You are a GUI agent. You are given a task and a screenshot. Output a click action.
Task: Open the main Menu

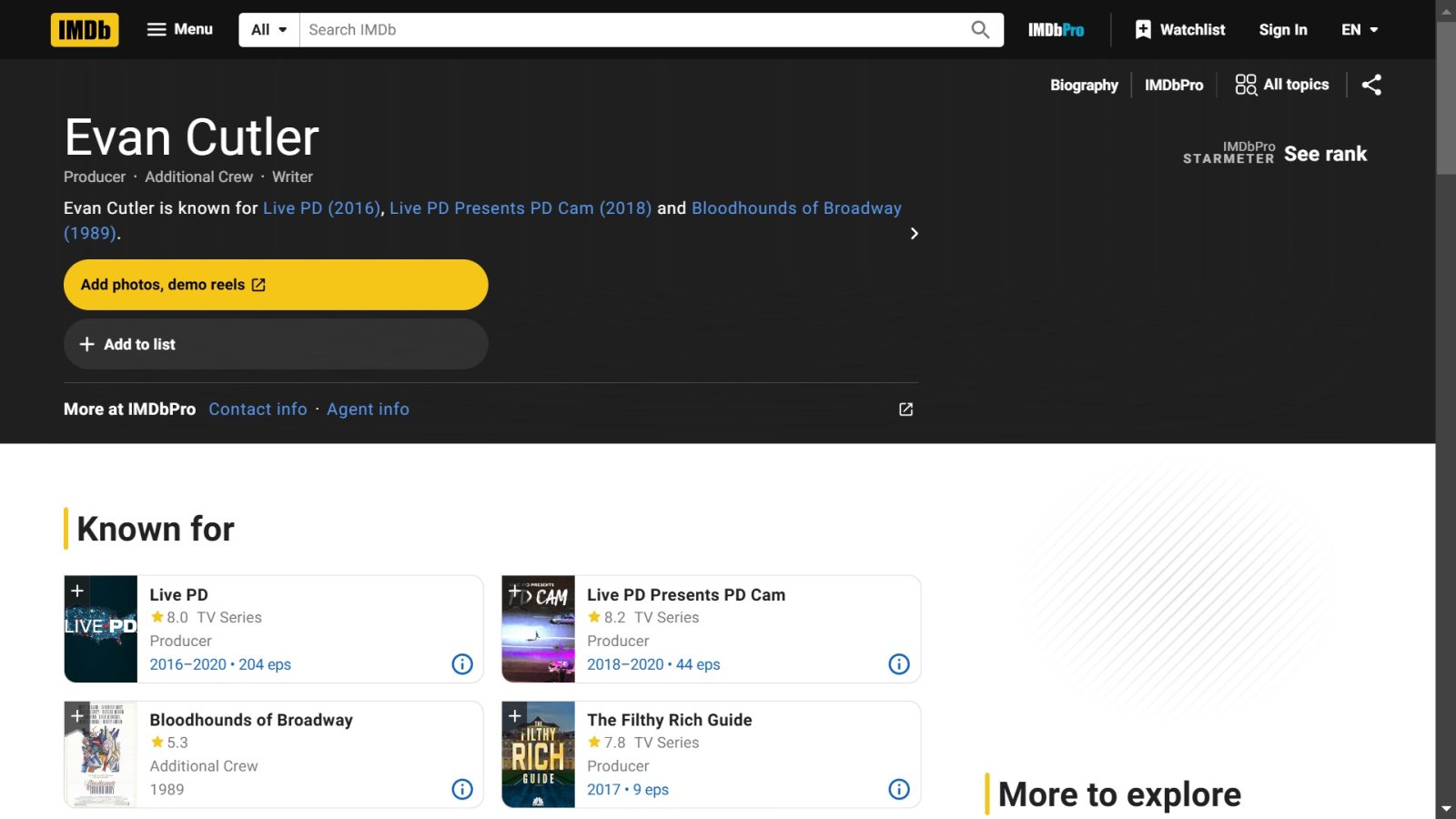(180, 30)
